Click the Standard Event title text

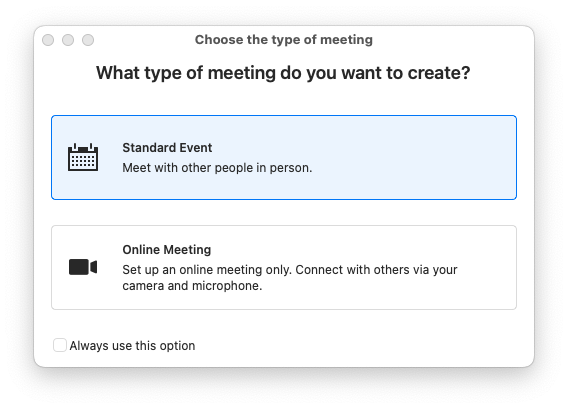(x=167, y=148)
